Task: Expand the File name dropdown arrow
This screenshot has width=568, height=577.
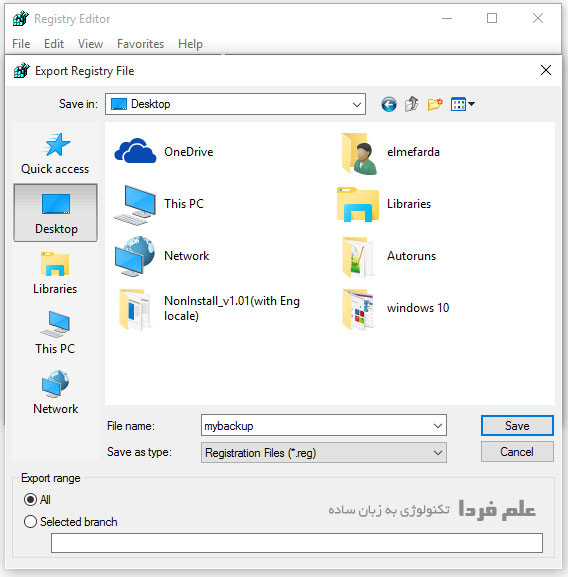Action: click(x=437, y=426)
